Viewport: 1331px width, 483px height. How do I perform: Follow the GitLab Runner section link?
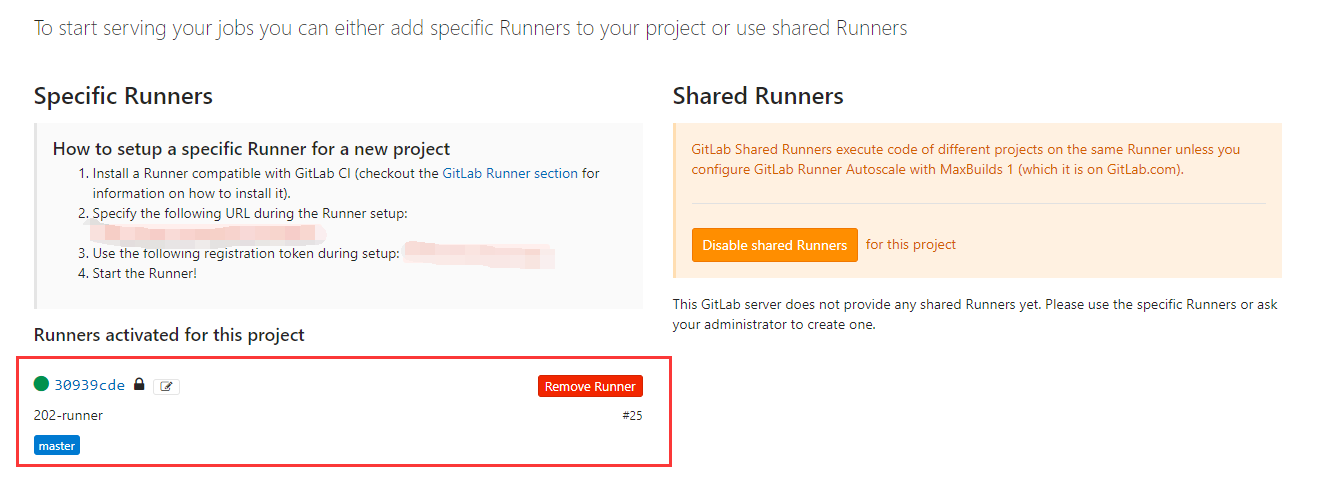pyautogui.click(x=510, y=173)
